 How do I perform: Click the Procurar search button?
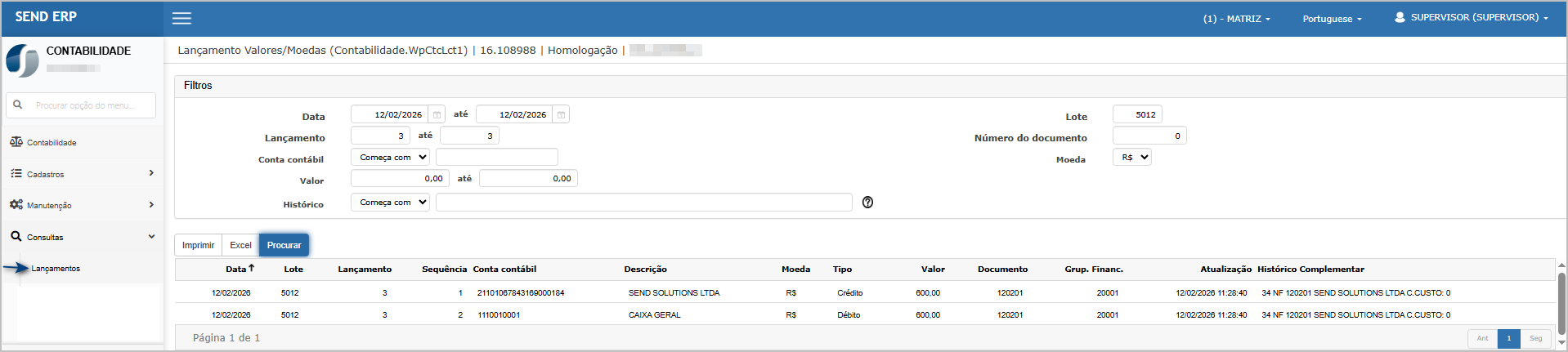point(284,245)
